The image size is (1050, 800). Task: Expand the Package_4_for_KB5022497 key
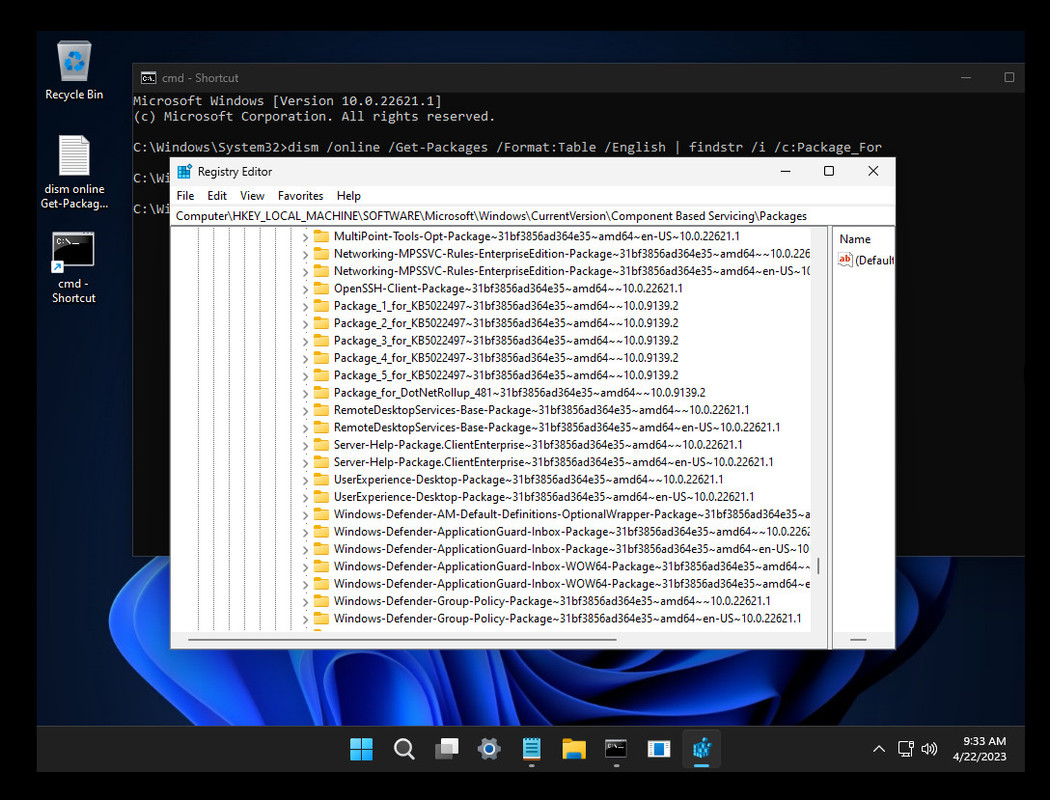click(305, 359)
